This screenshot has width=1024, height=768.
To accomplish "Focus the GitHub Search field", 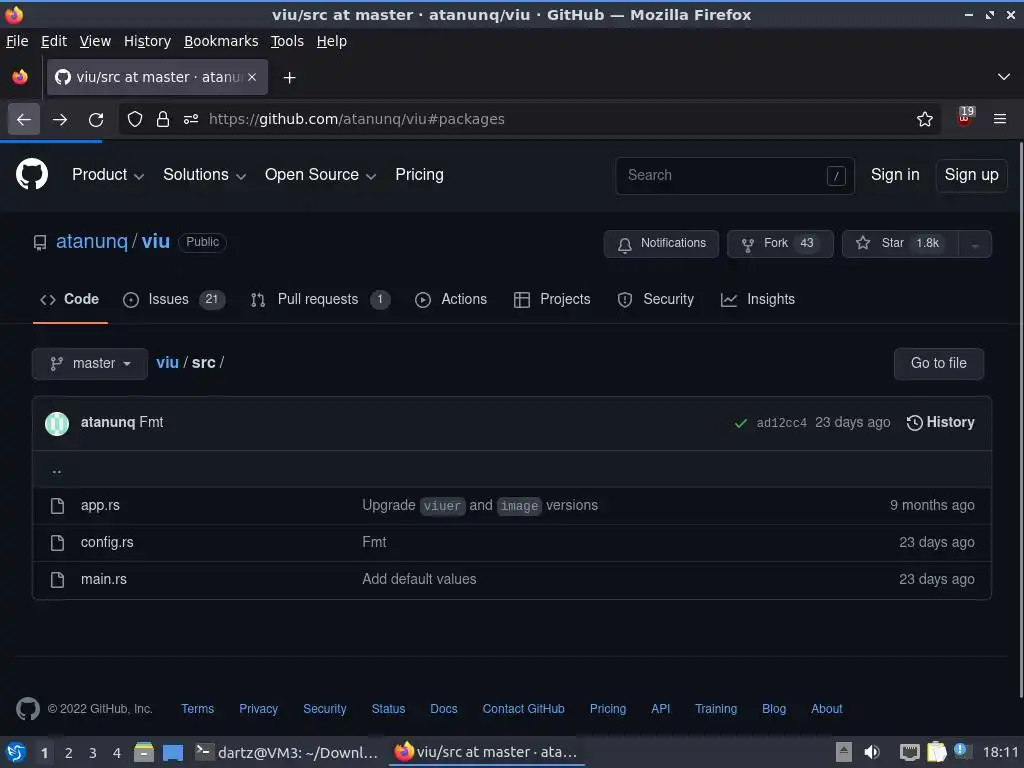I will tap(735, 176).
